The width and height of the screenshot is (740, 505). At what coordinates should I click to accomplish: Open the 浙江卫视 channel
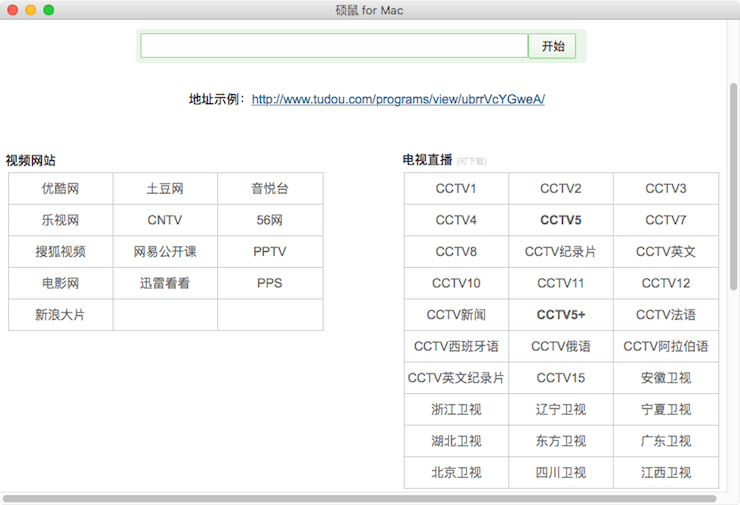(x=456, y=410)
